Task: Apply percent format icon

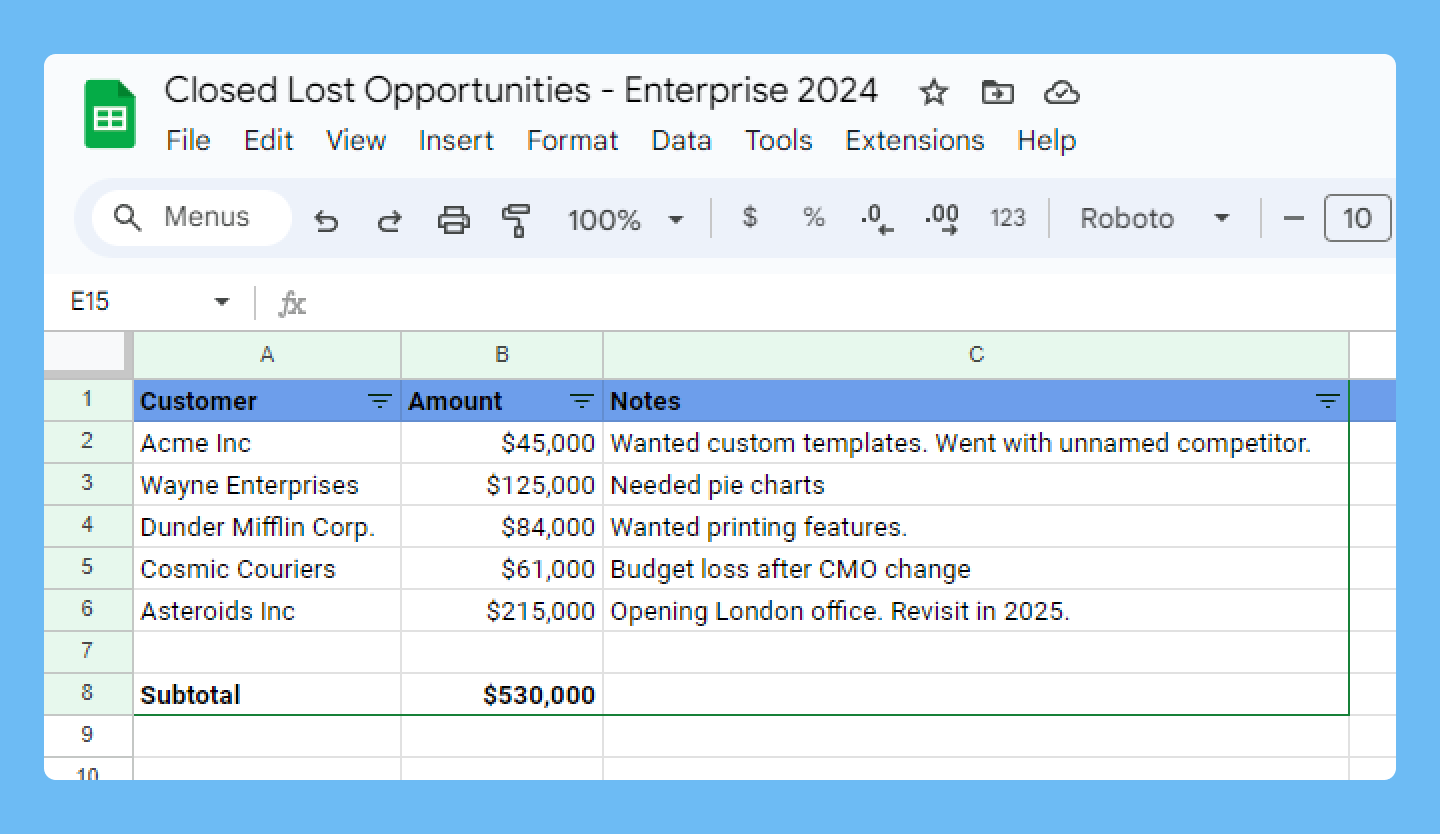Action: click(814, 217)
